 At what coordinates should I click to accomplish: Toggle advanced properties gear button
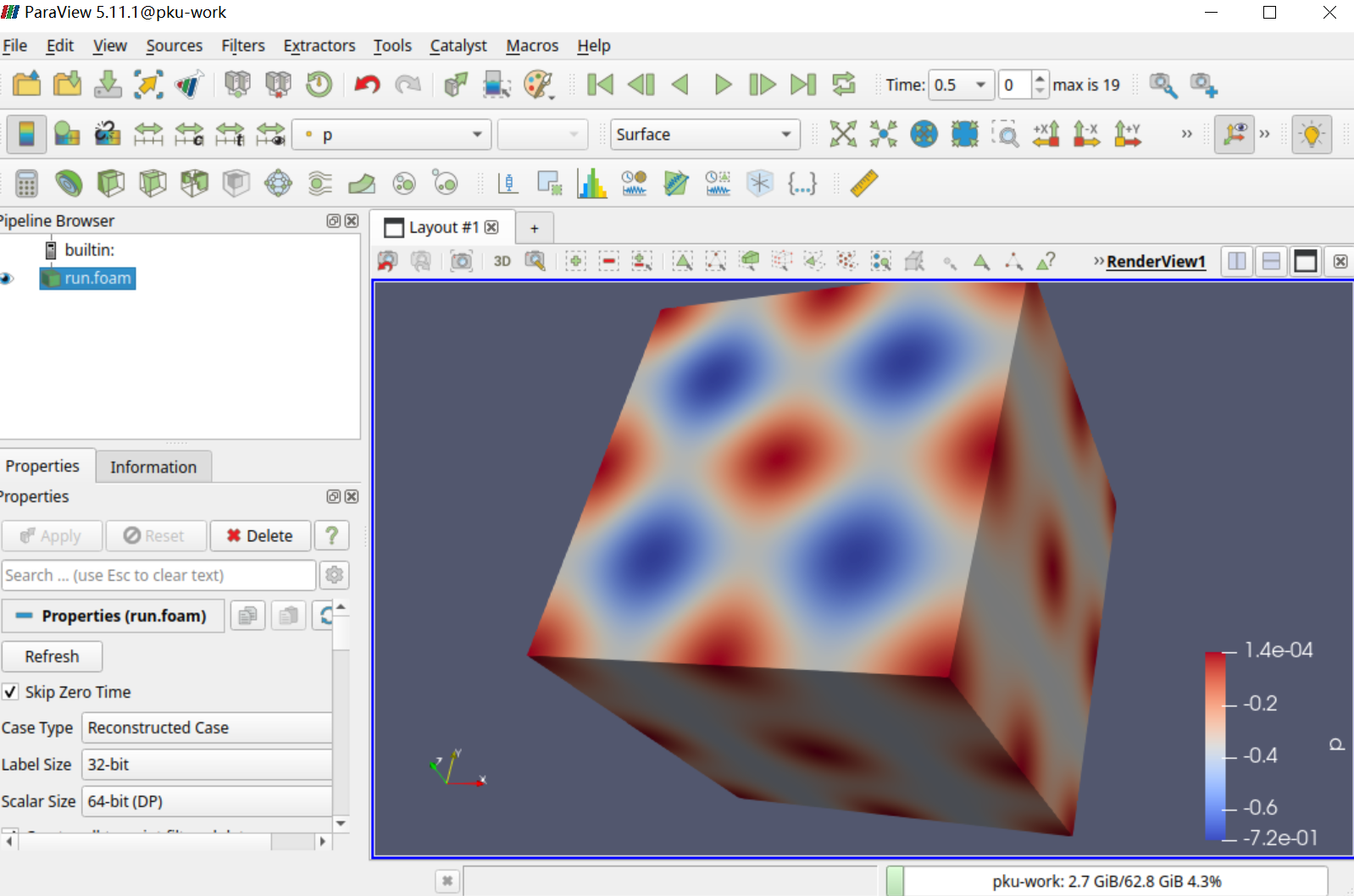[335, 575]
